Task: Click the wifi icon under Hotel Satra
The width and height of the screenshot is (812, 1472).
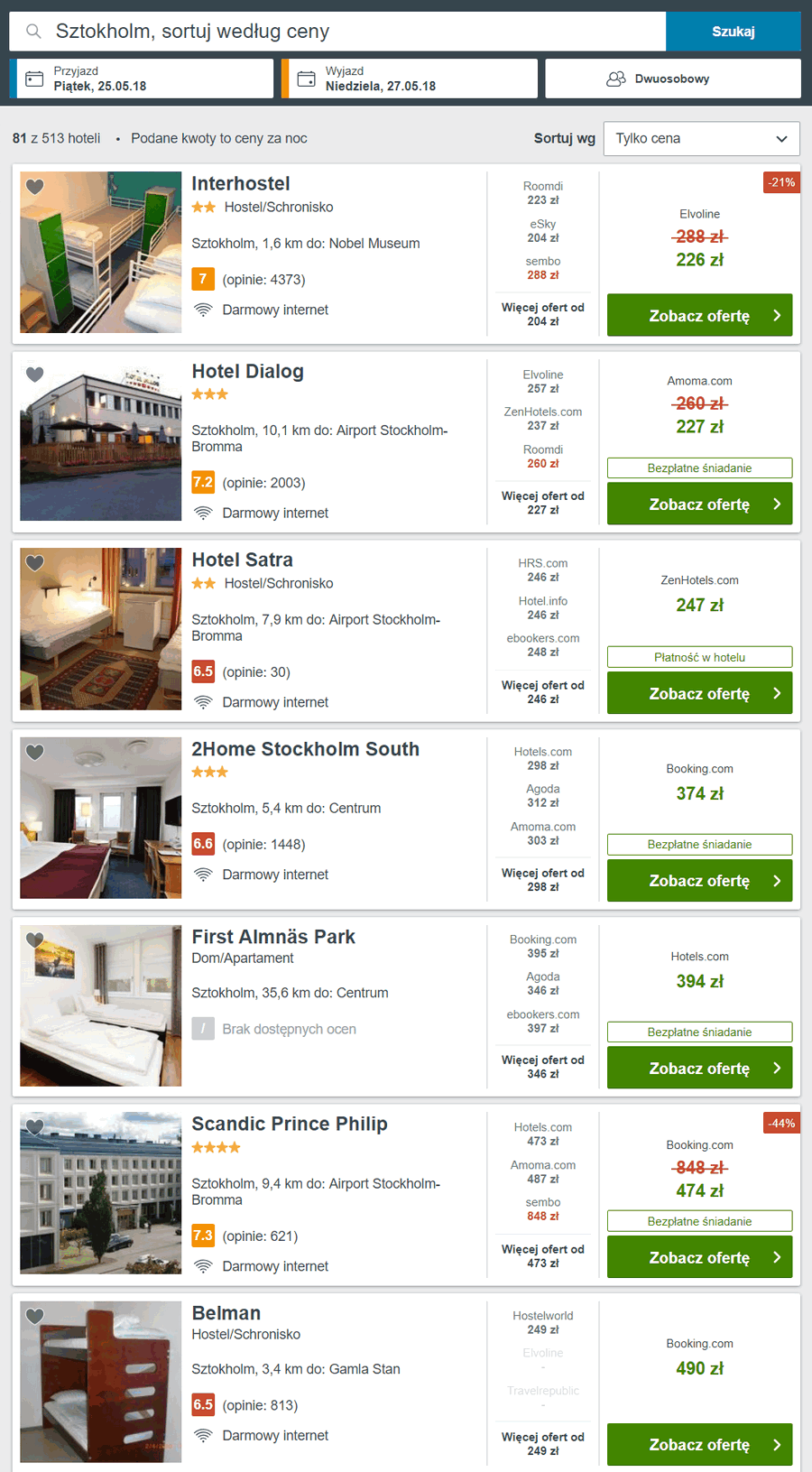Action: coord(203,702)
